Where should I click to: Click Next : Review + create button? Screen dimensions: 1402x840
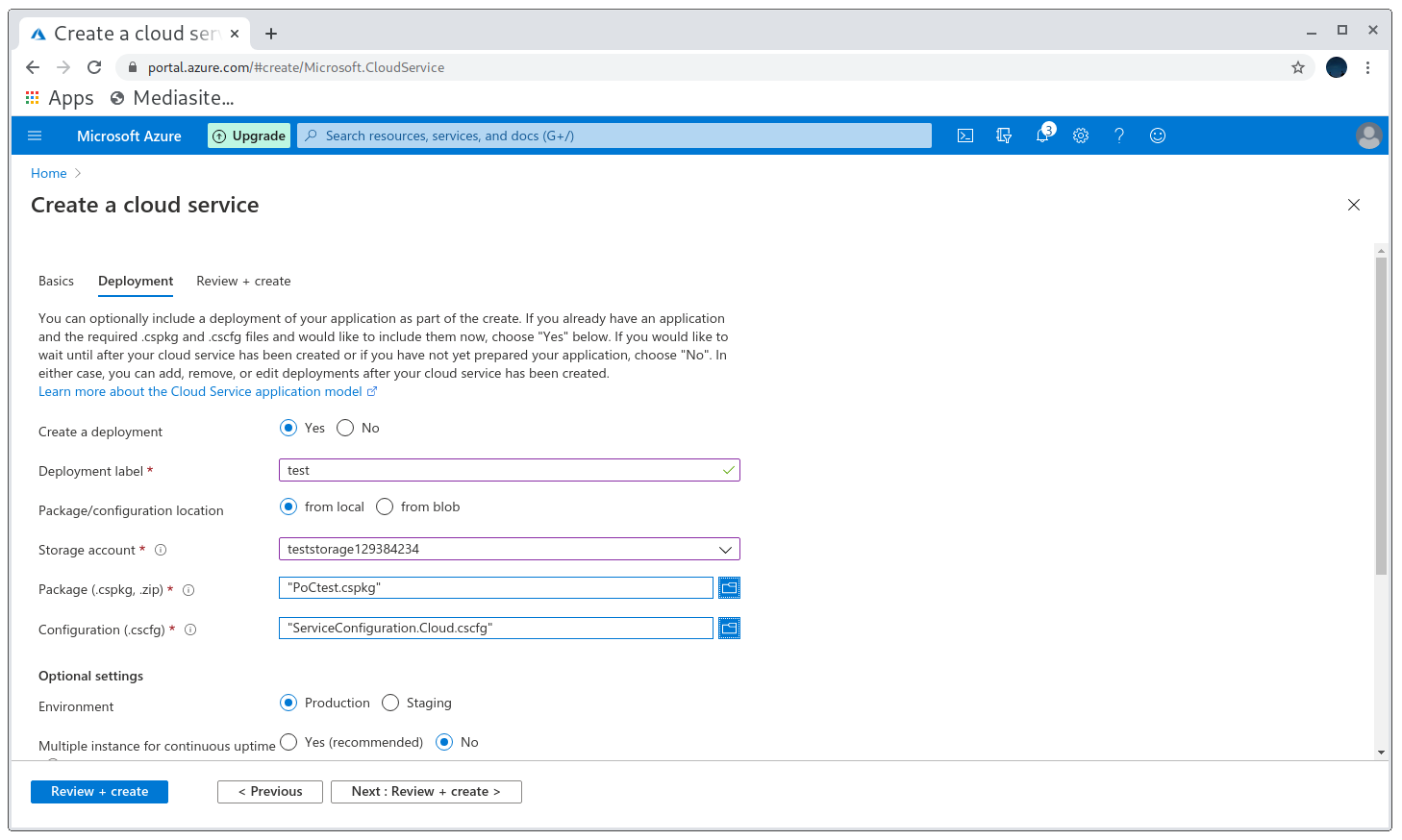[x=426, y=791]
